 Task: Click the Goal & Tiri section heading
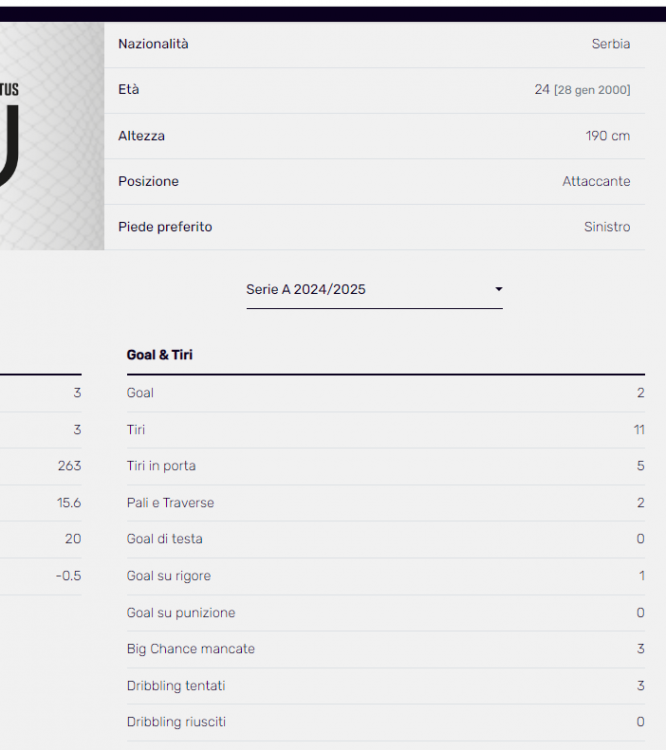[x=160, y=355]
